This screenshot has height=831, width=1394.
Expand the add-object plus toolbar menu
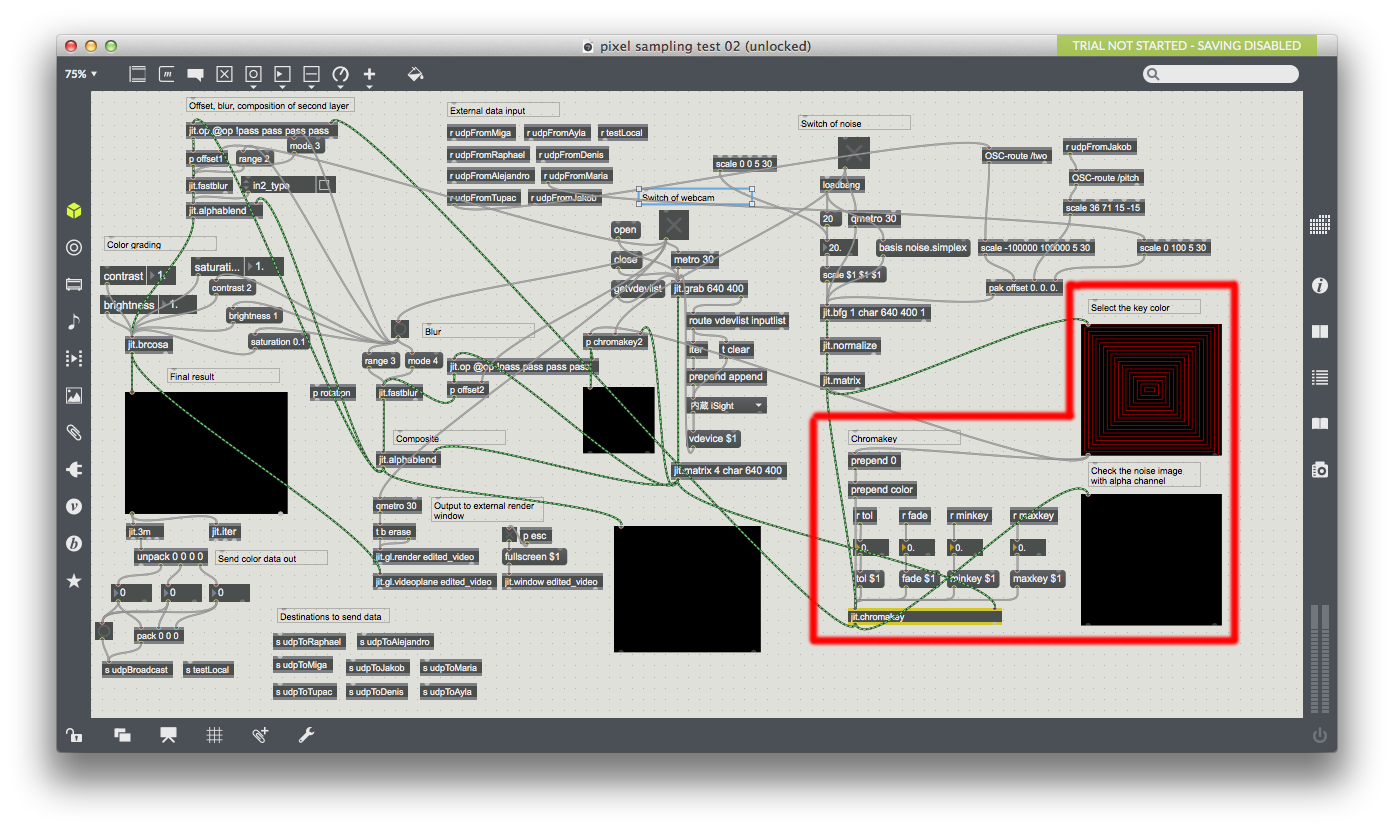[x=369, y=74]
